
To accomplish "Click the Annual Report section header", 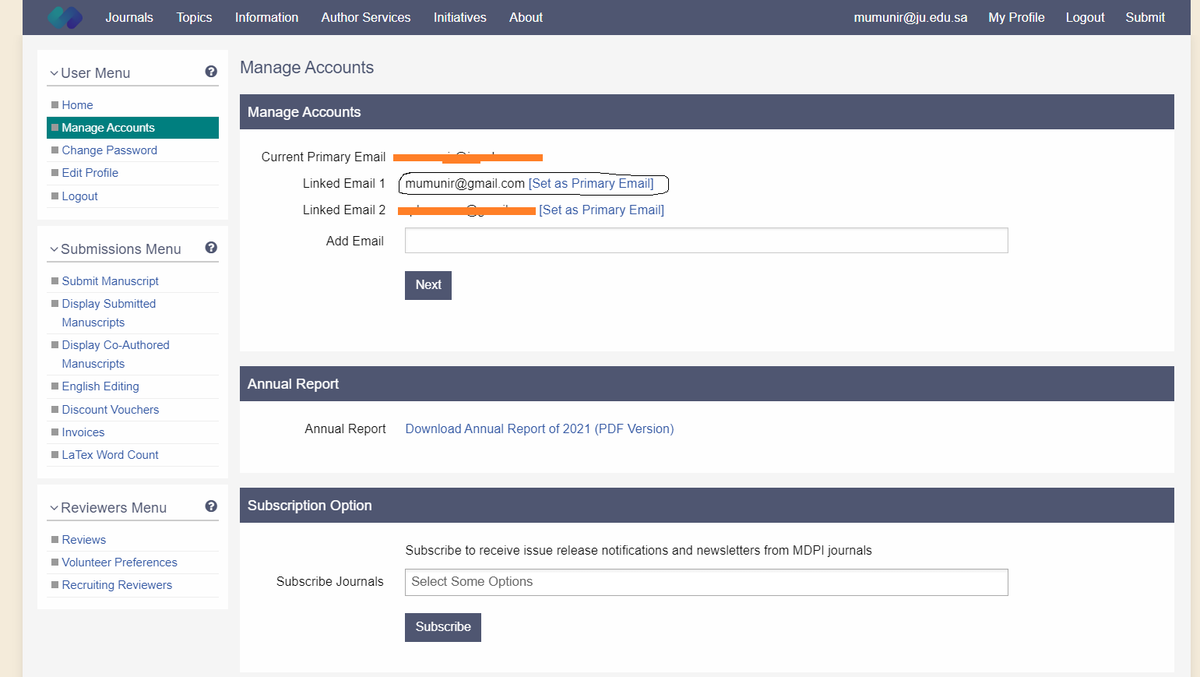I will (707, 384).
